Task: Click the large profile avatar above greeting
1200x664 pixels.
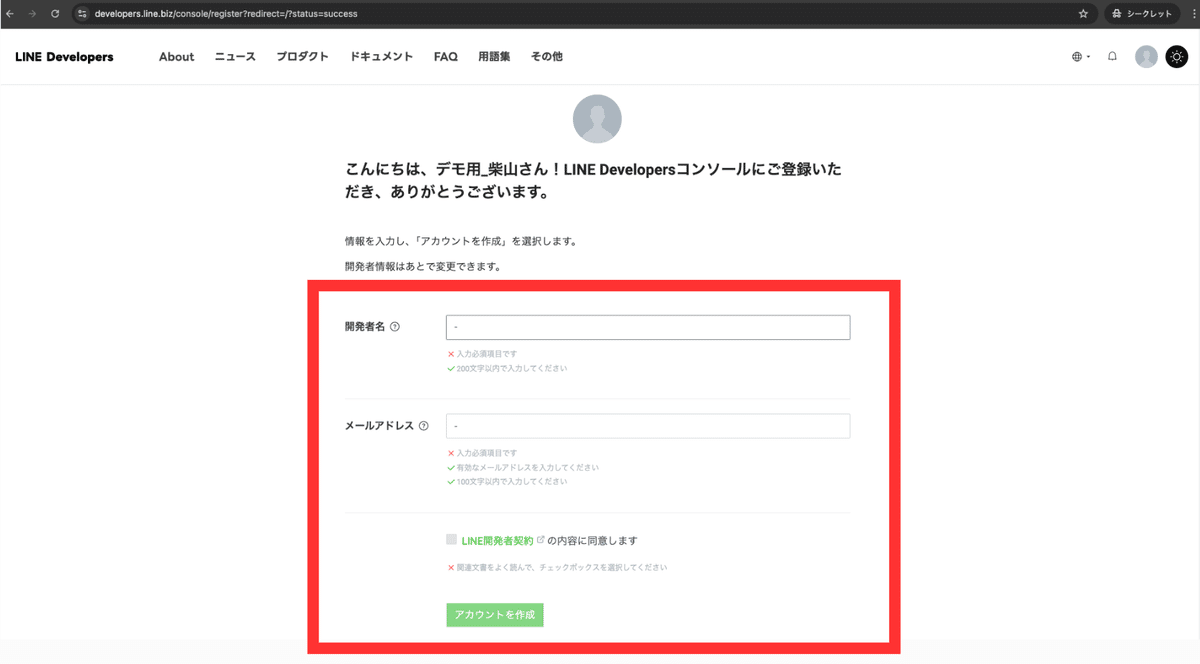Action: pos(597,119)
